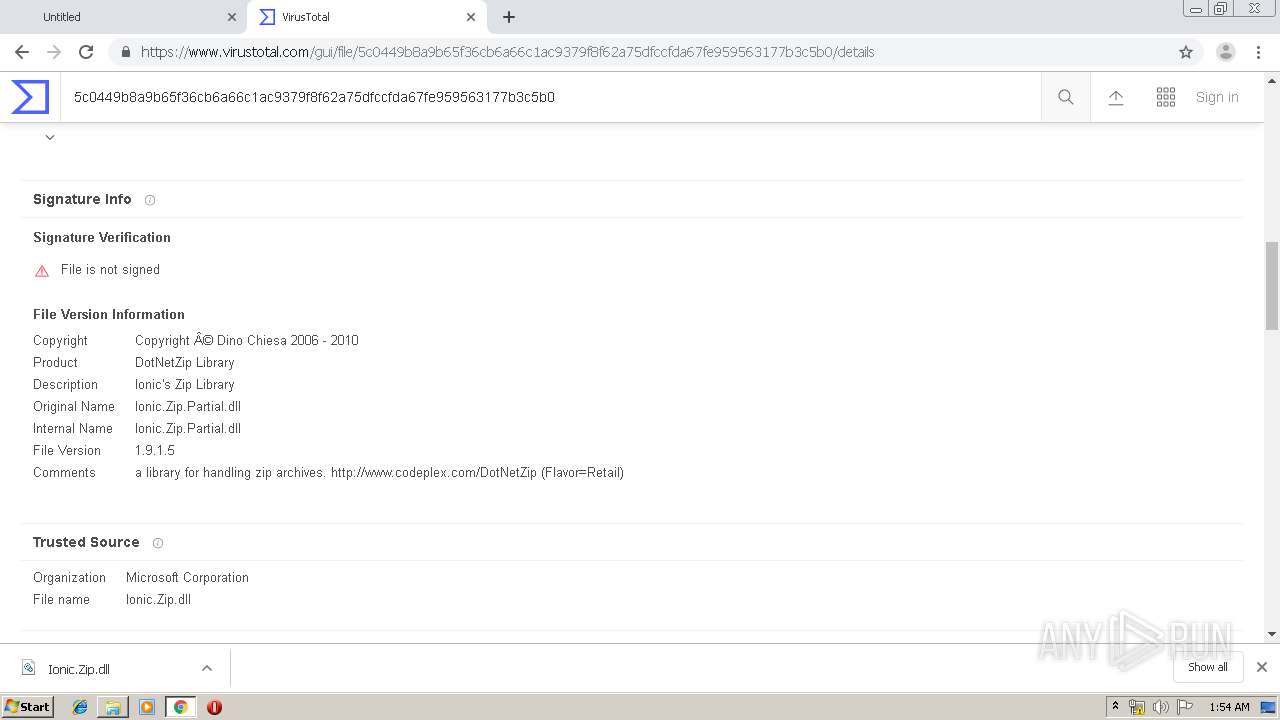Open media player taskbar icon
The width and height of the screenshot is (1280, 720).
[147, 707]
